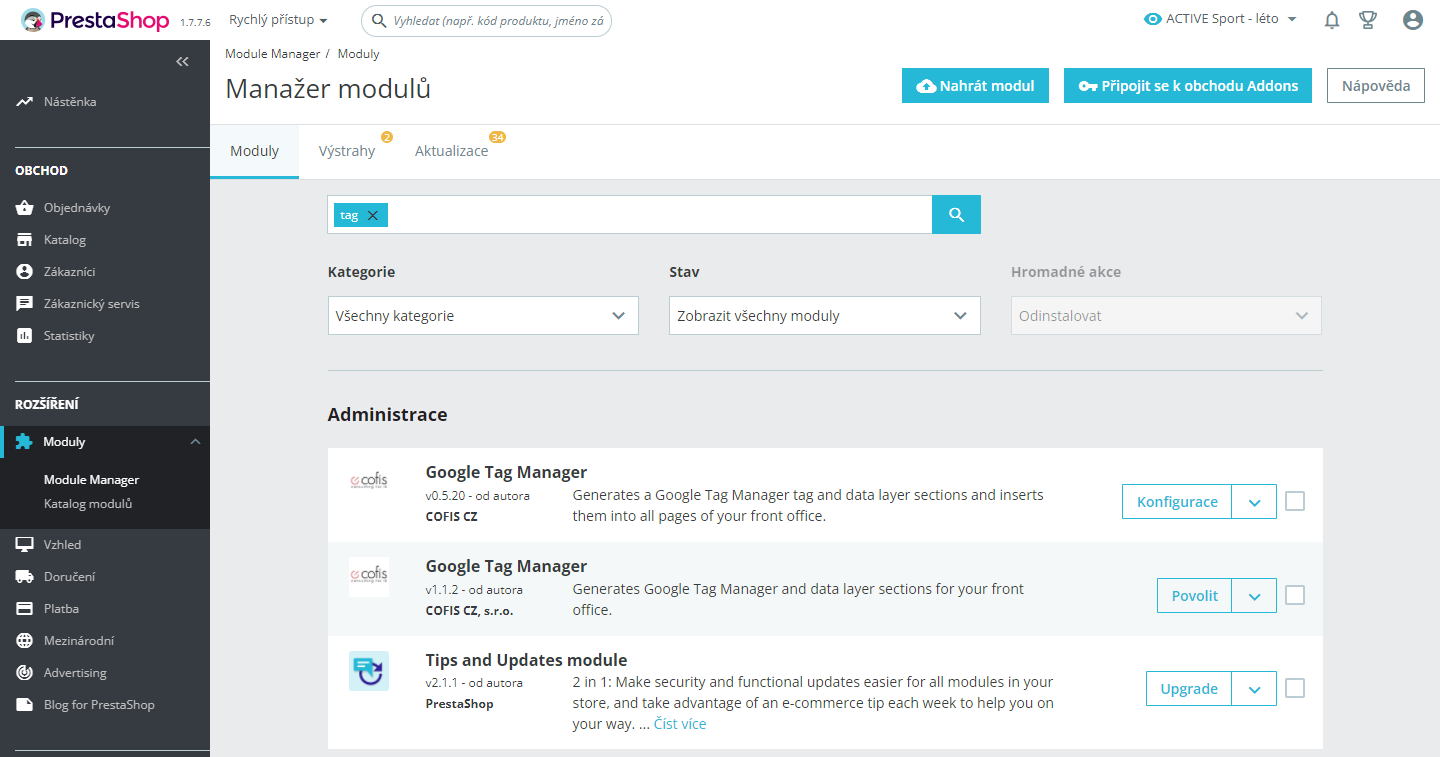Image resolution: width=1440 pixels, height=757 pixels.
Task: Click the trophy merchant expertise icon
Action: (x=1368, y=20)
